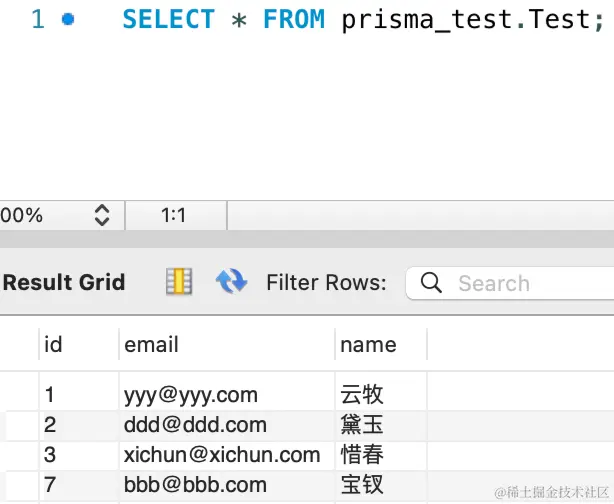Select the xichun@xichun.com email cell

pos(227,455)
